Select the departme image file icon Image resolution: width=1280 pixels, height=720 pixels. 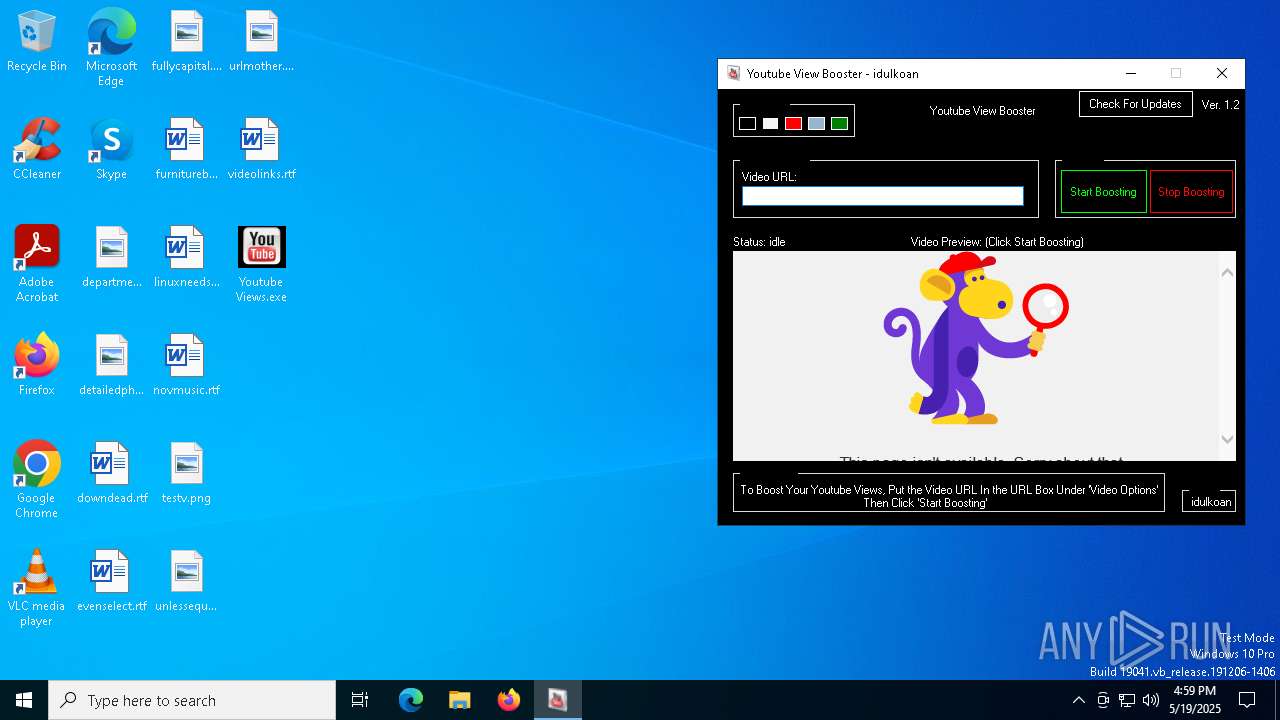[111, 257]
